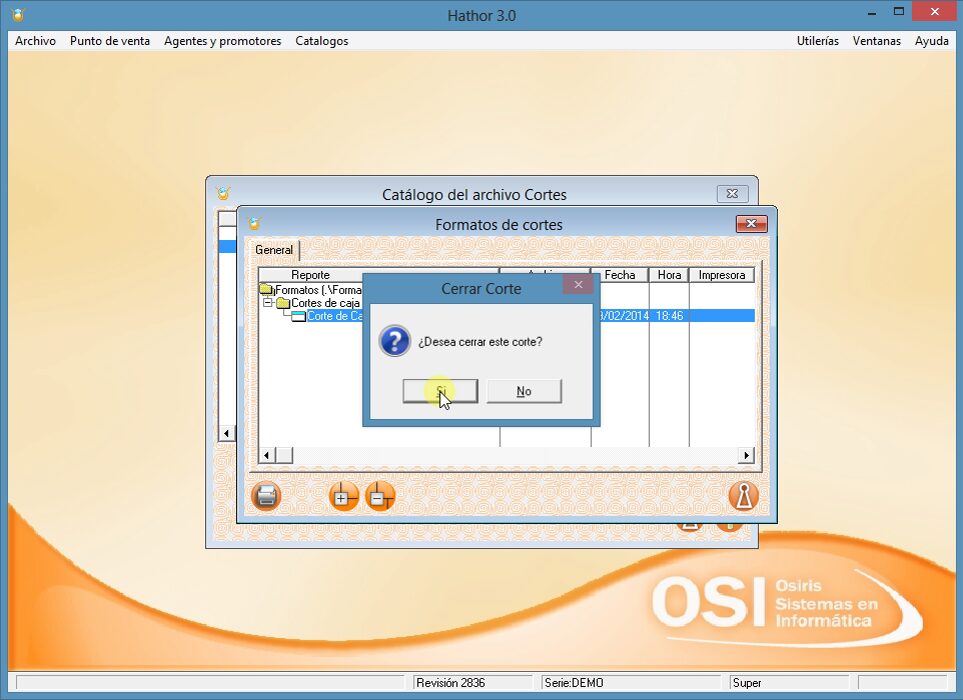
Task: Click the ¿Desea cerrar este corte? message text
Action: point(480,341)
